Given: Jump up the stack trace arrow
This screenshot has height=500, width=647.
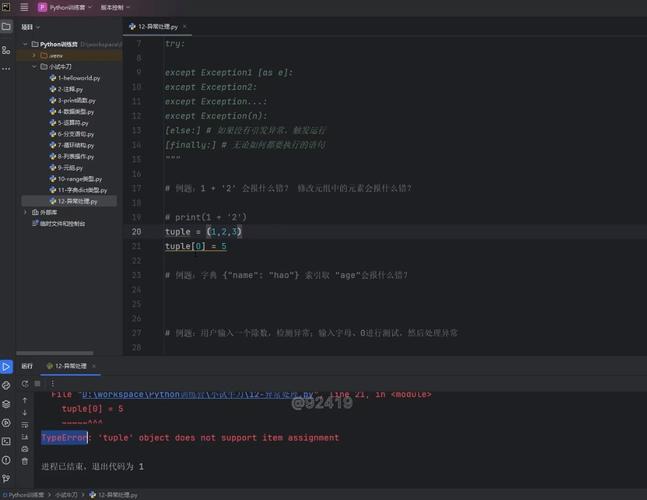Looking at the screenshot, I should pos(25,400).
